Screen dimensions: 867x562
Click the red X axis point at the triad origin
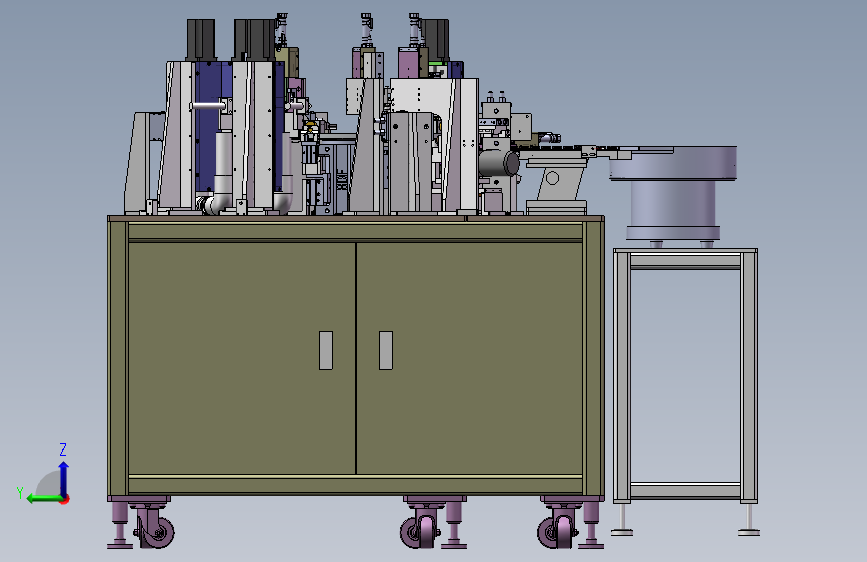65,500
